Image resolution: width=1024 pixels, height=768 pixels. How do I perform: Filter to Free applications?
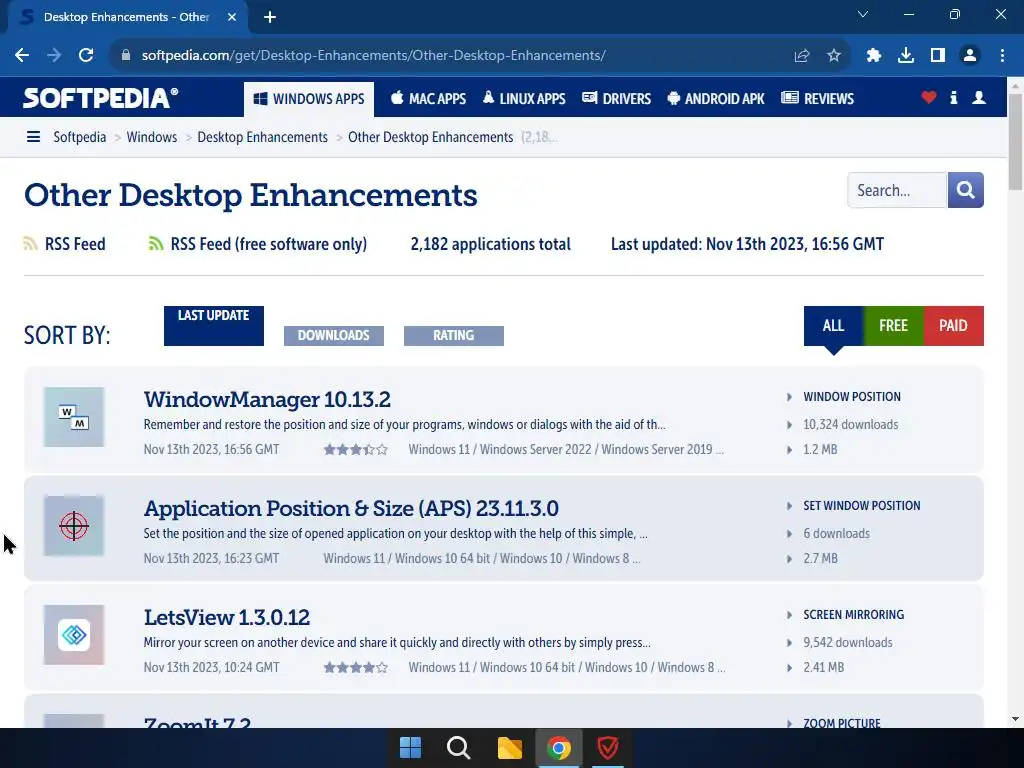tap(893, 326)
